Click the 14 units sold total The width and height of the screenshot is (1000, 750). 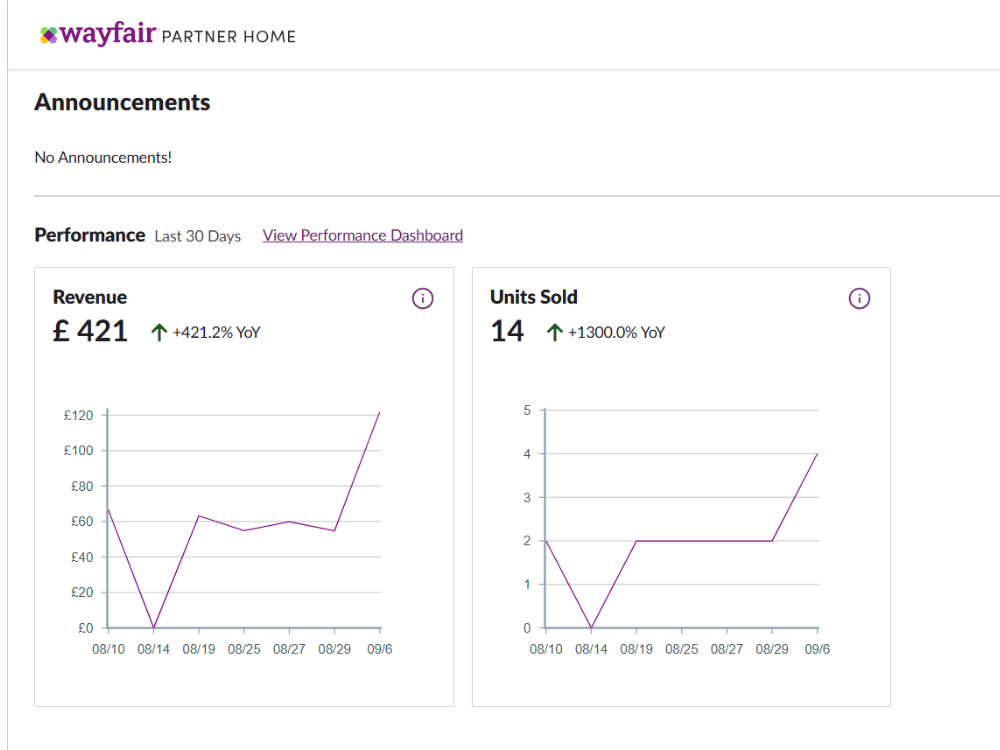pyautogui.click(x=507, y=332)
